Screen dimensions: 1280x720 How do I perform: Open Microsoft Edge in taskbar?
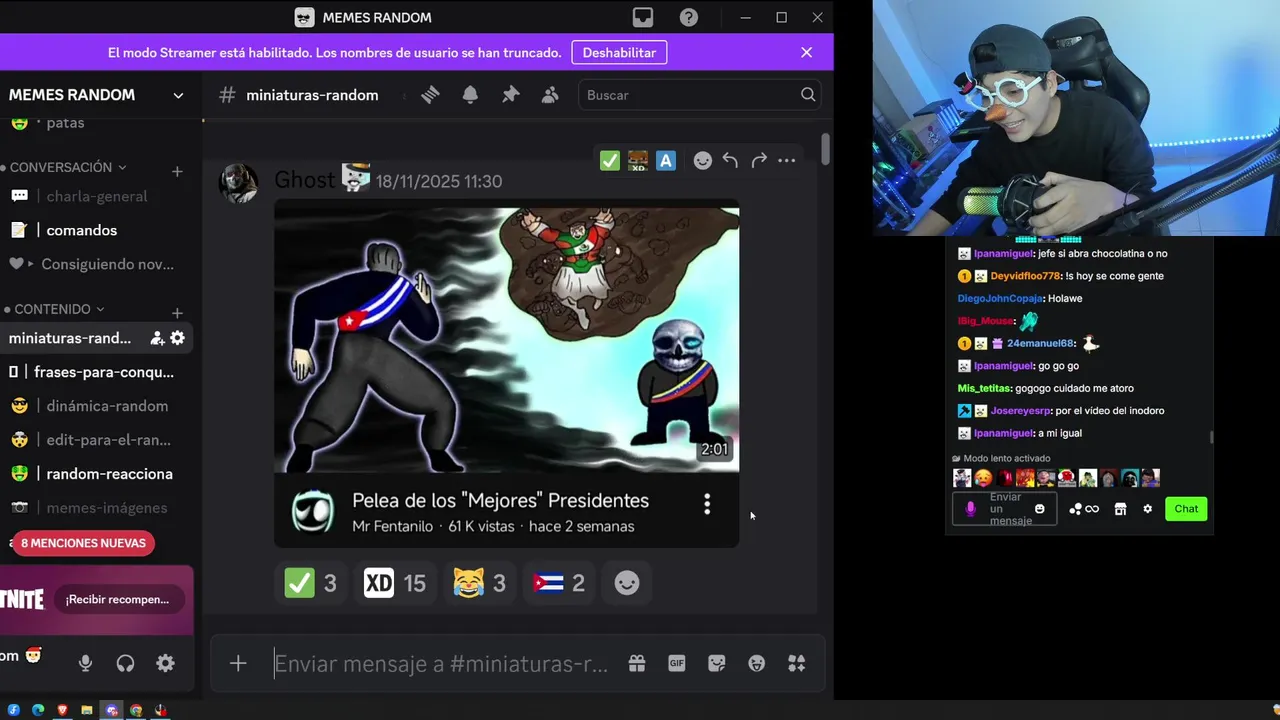pyautogui.click(x=38, y=710)
